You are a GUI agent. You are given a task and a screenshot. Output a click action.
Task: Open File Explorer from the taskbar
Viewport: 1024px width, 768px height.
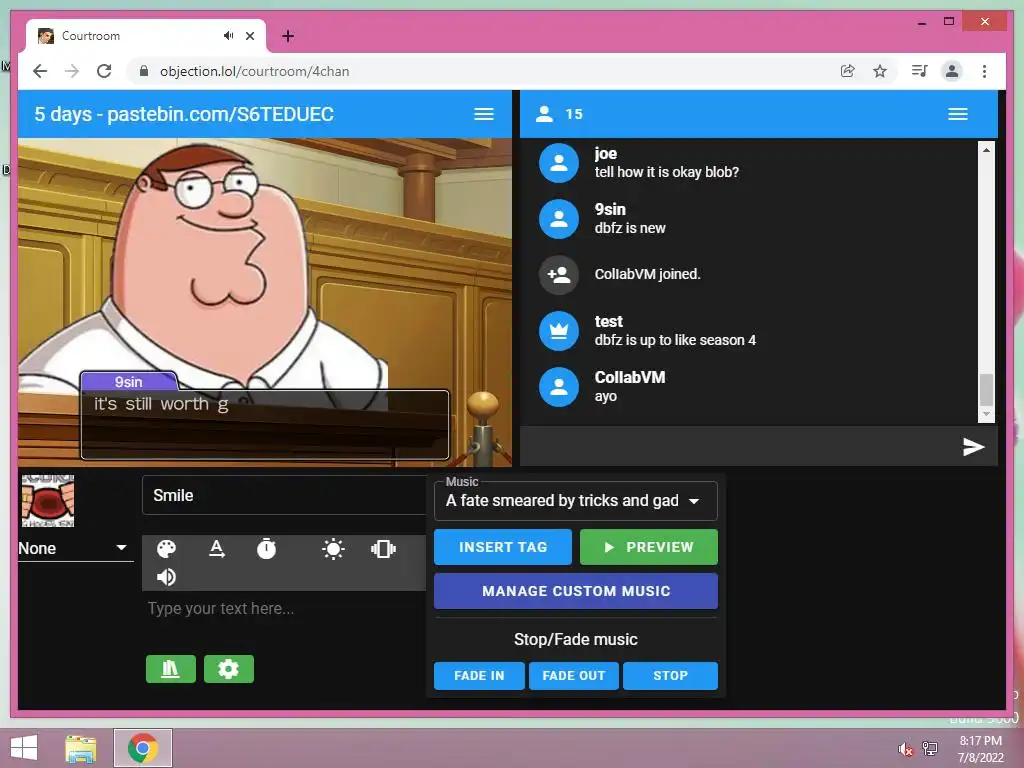coord(80,748)
